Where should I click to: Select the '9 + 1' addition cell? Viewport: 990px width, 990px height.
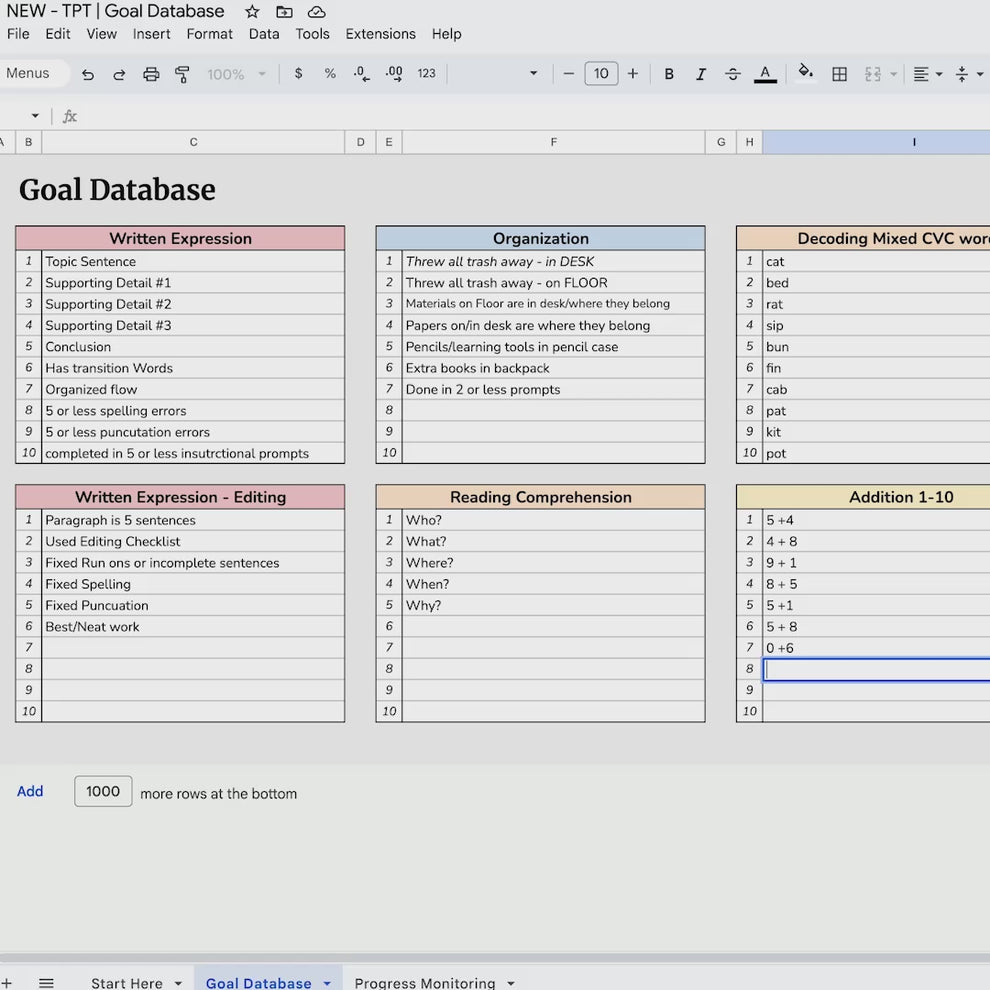pyautogui.click(x=876, y=563)
